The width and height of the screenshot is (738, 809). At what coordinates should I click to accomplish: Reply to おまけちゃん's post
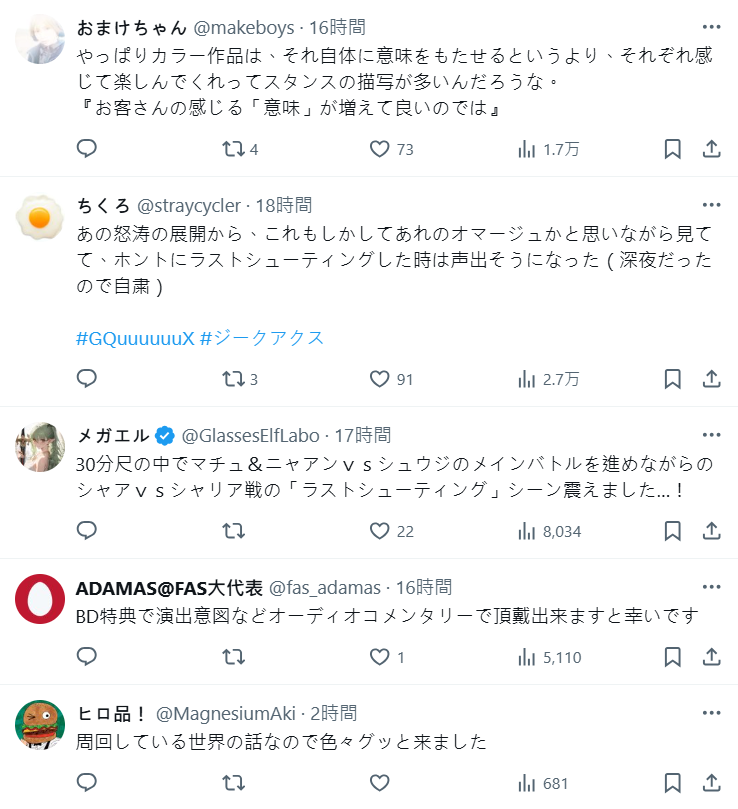87,149
